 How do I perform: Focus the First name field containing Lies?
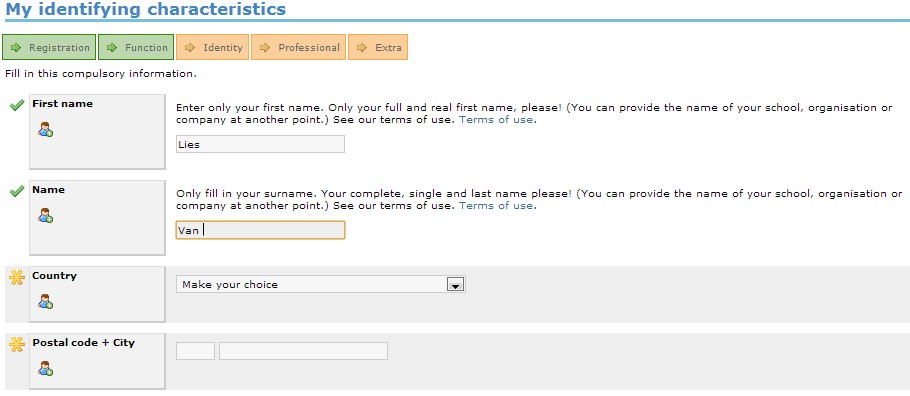point(260,145)
